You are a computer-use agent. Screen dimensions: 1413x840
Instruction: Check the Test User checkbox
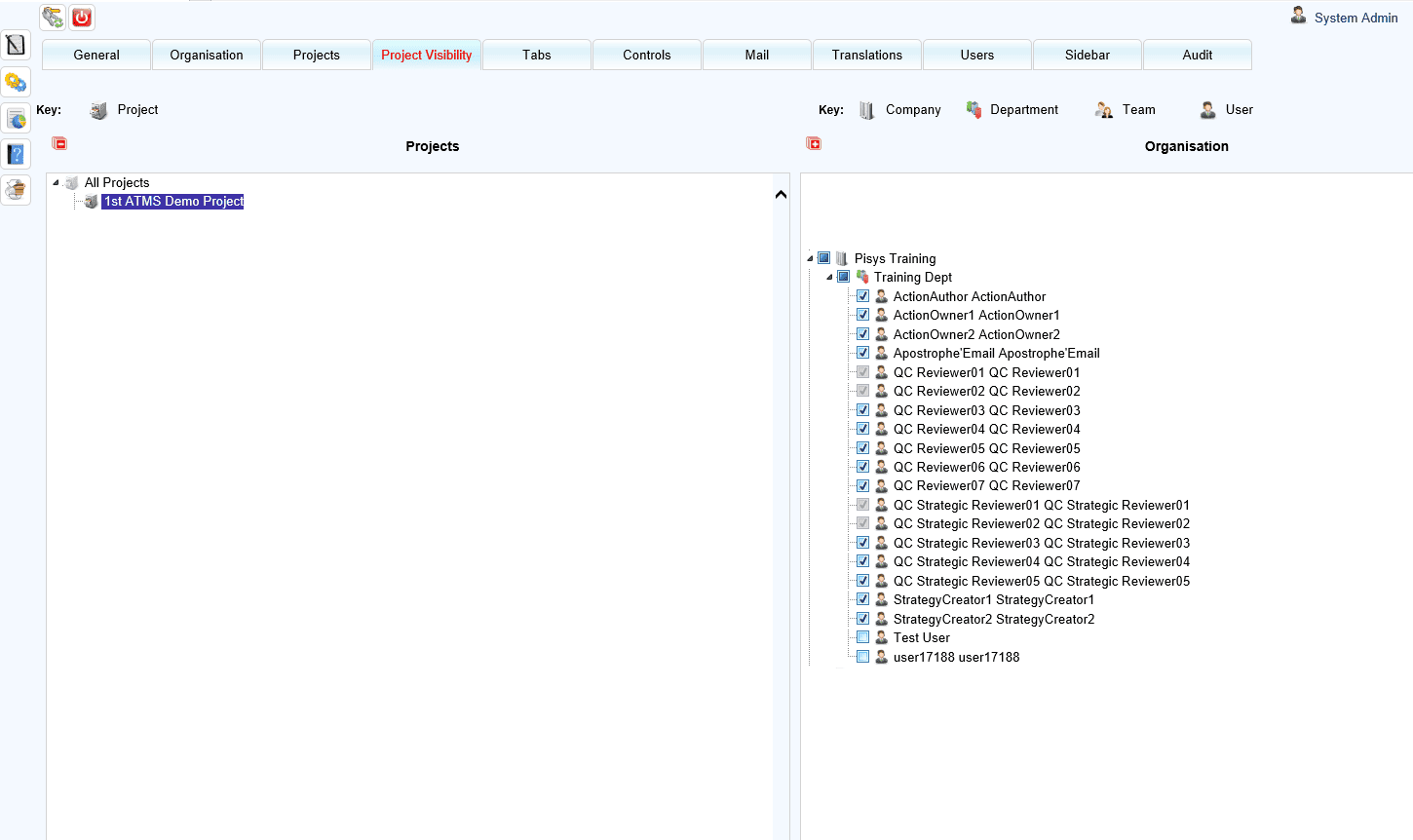(x=862, y=637)
